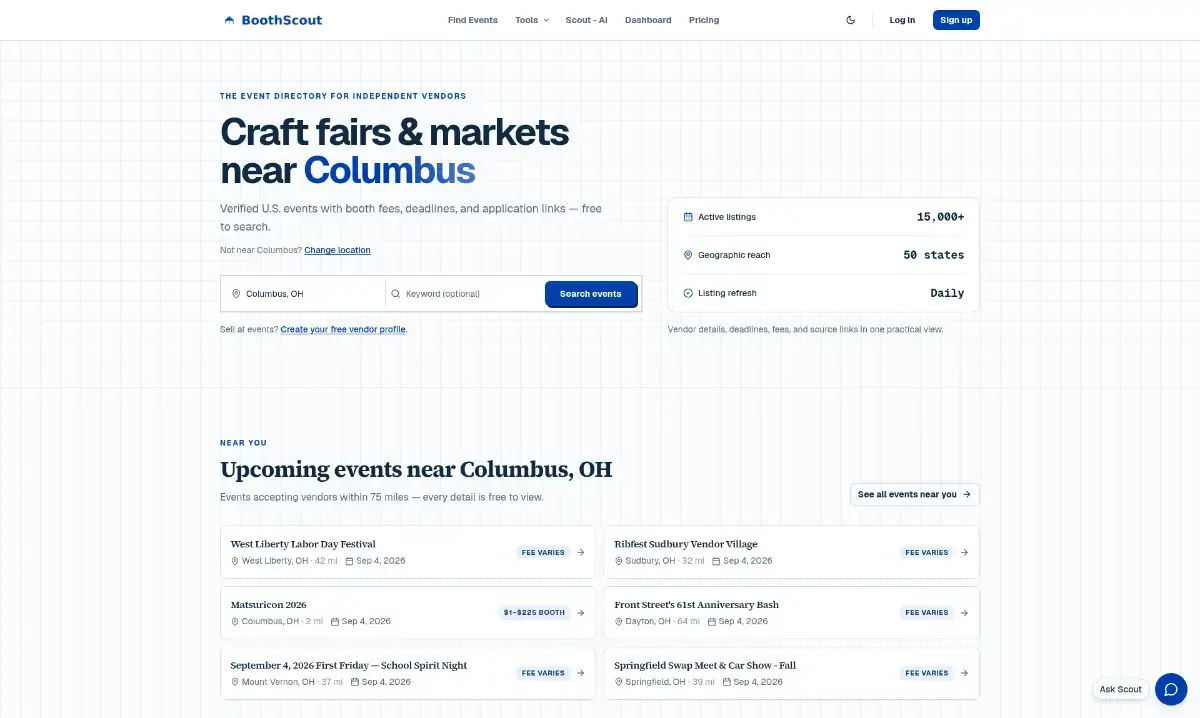Open Matsuricon 2026 event listing

[x=408, y=612]
